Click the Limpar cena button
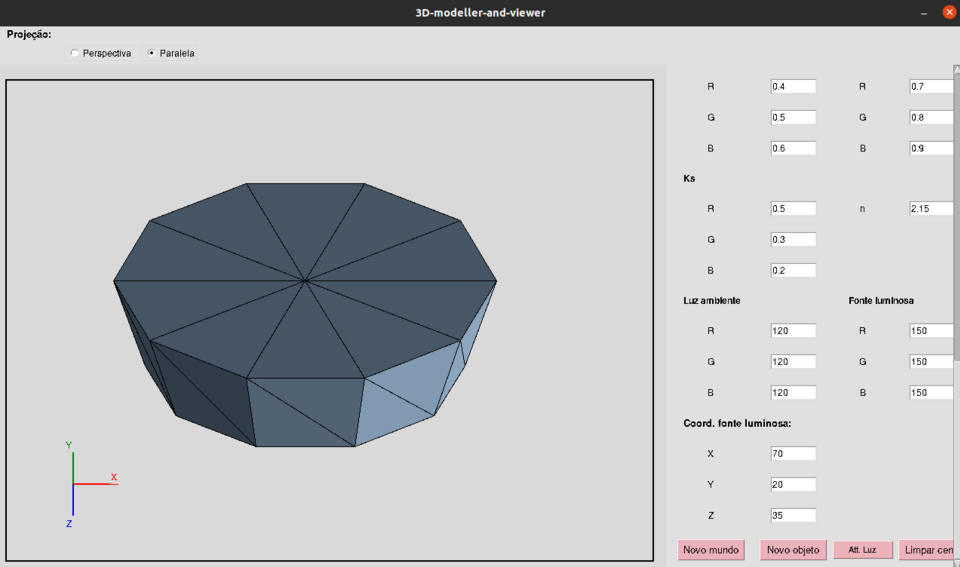The height and width of the screenshot is (567, 960). tap(927, 550)
